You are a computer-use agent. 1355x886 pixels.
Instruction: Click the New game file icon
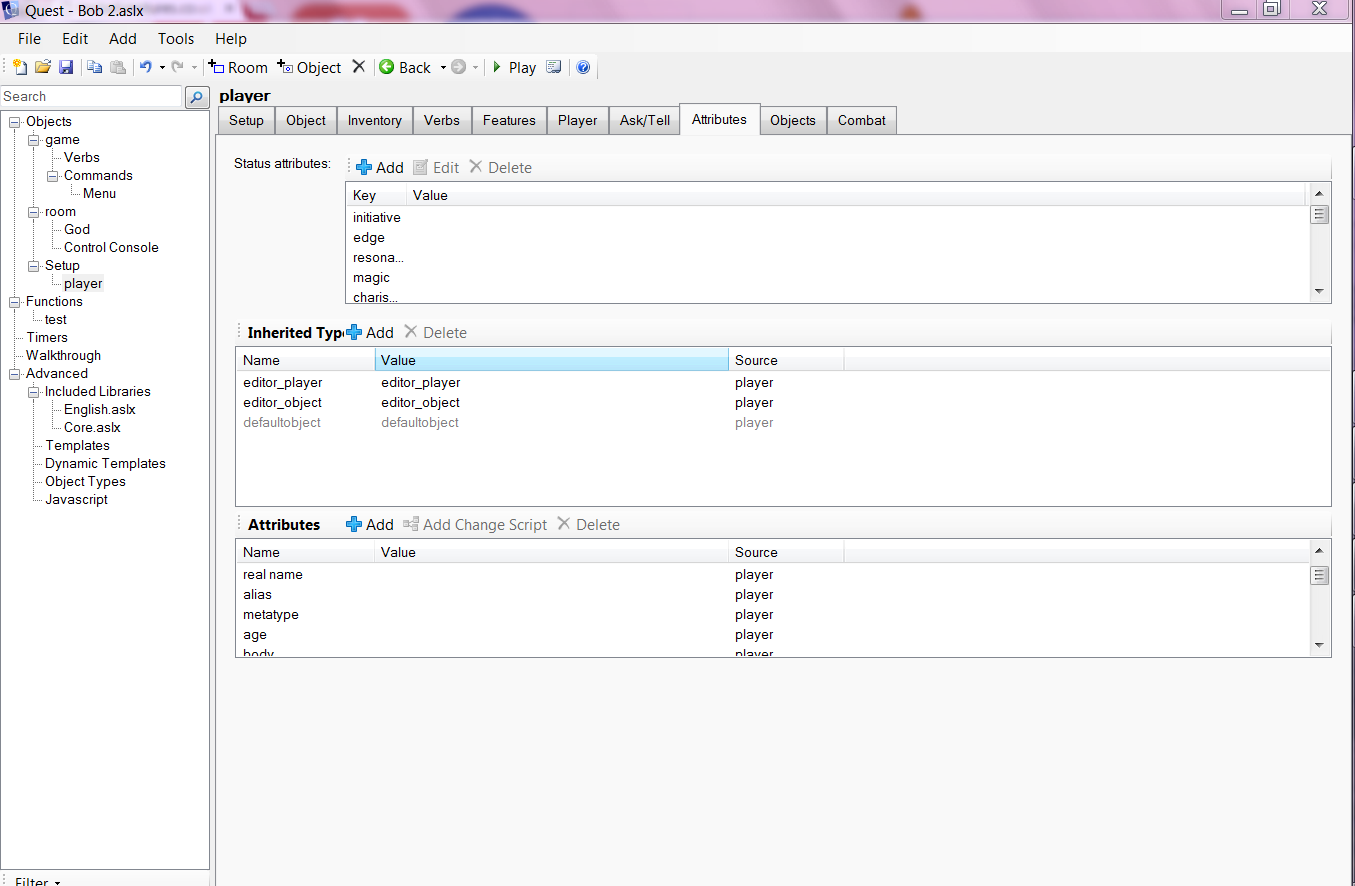tap(20, 67)
